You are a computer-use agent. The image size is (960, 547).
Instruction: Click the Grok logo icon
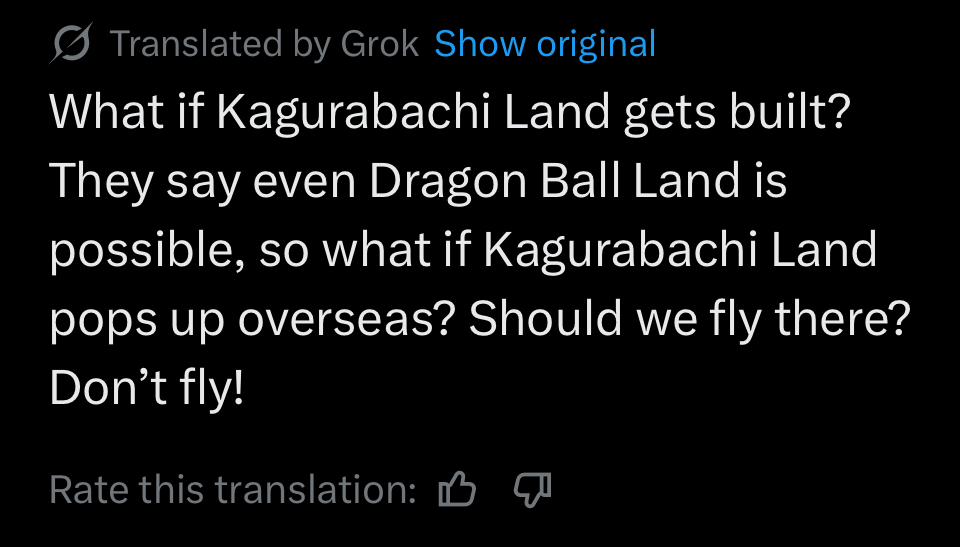coord(70,43)
